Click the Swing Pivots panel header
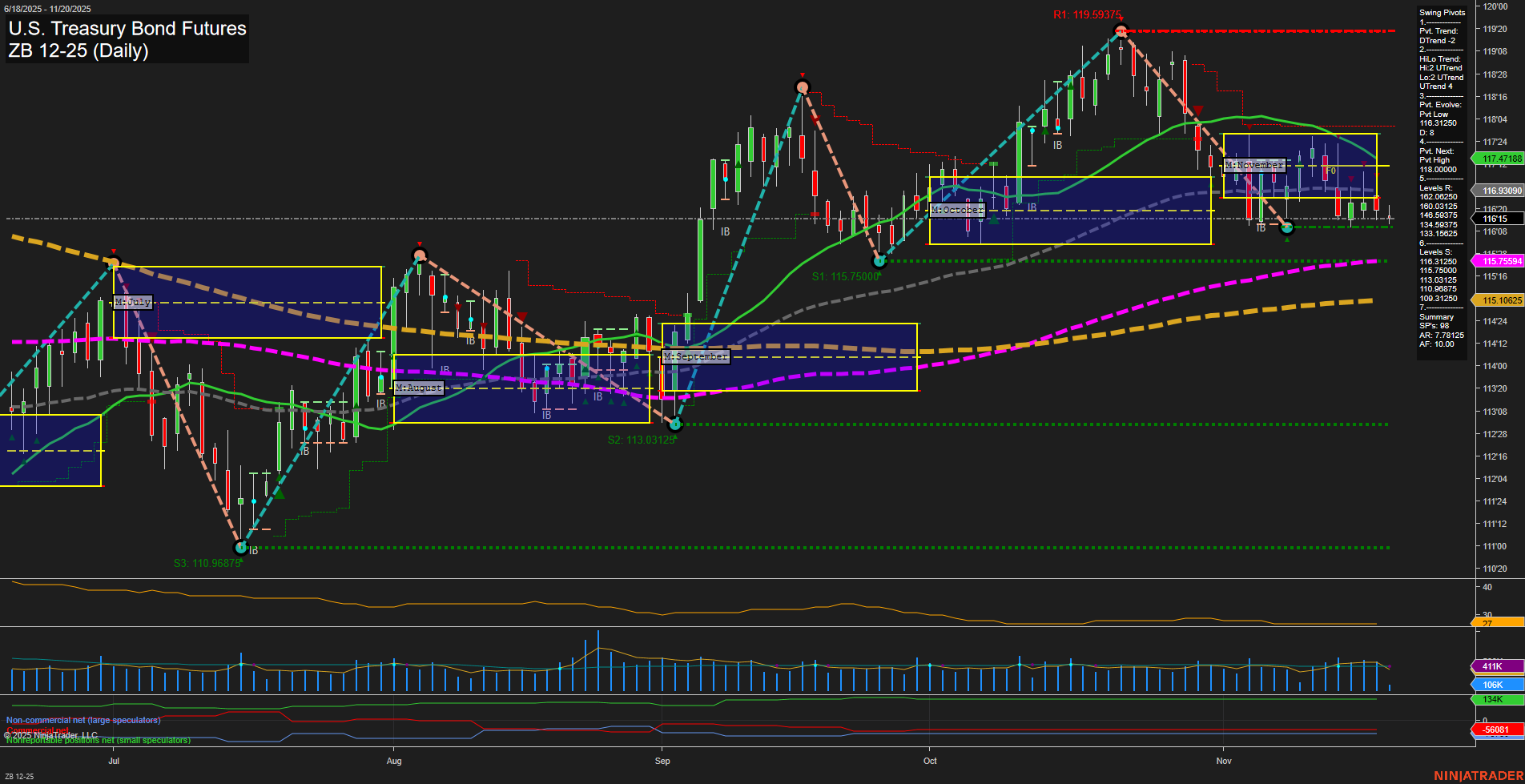 pyautogui.click(x=1441, y=12)
